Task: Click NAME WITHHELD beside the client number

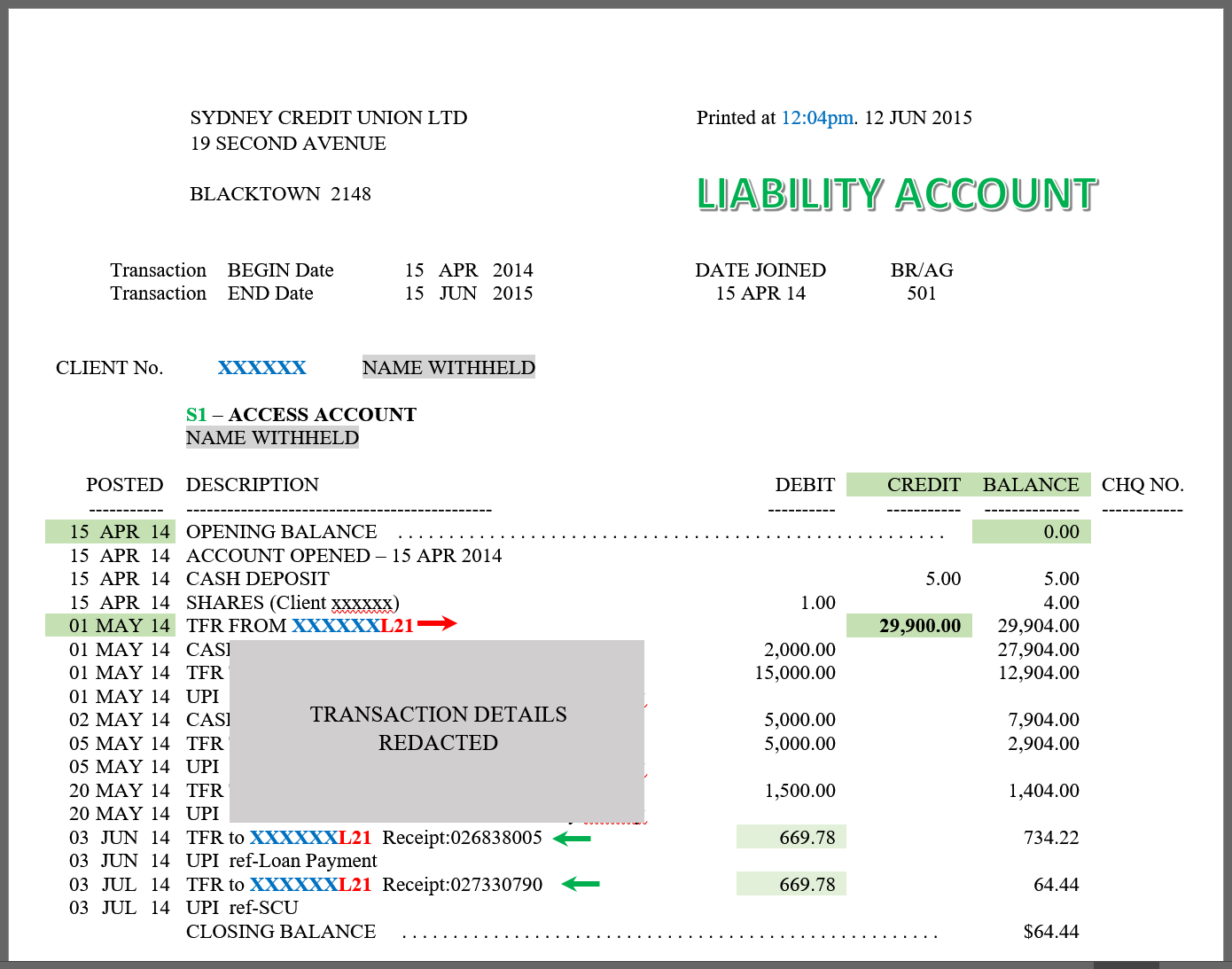Action: point(448,368)
